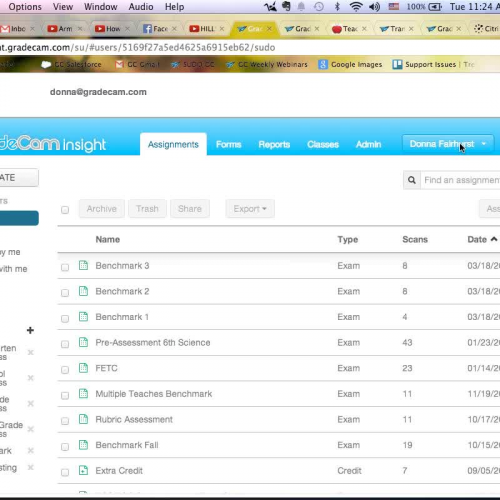The image size is (500, 500).
Task: Click the US flag input source icon
Action: (394, 7)
